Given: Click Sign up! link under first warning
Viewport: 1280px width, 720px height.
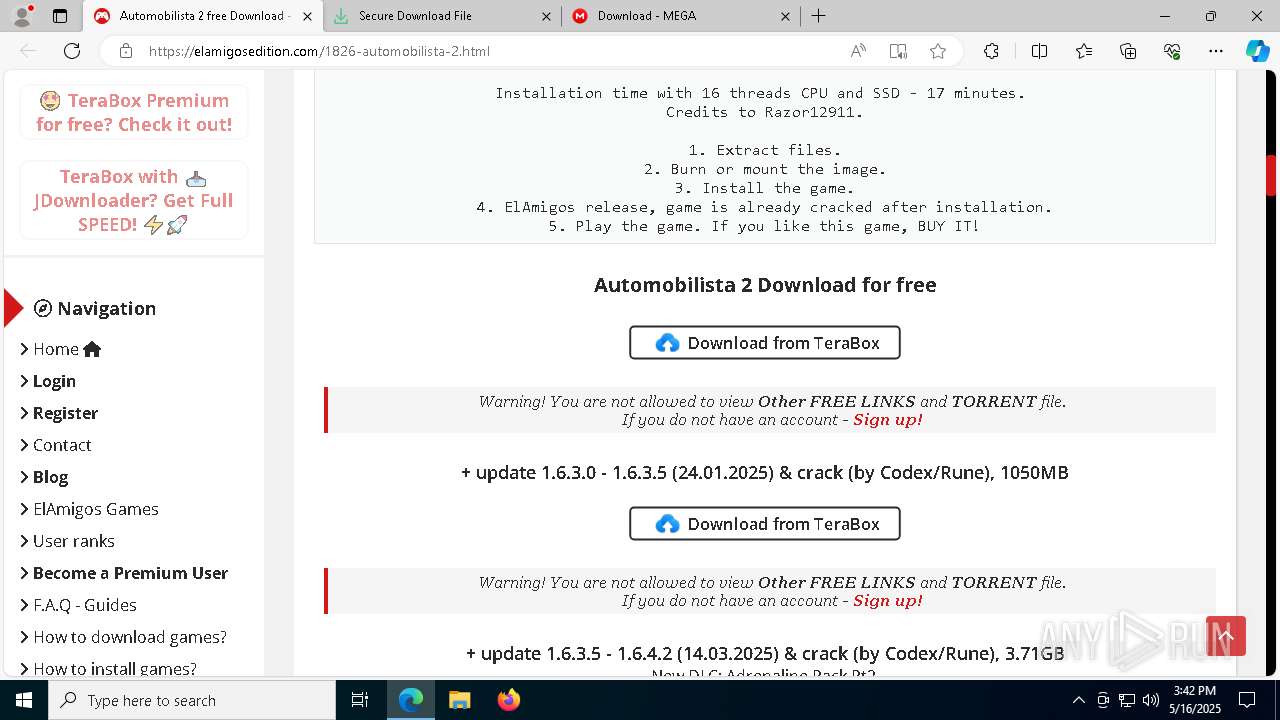Looking at the screenshot, I should [887, 420].
